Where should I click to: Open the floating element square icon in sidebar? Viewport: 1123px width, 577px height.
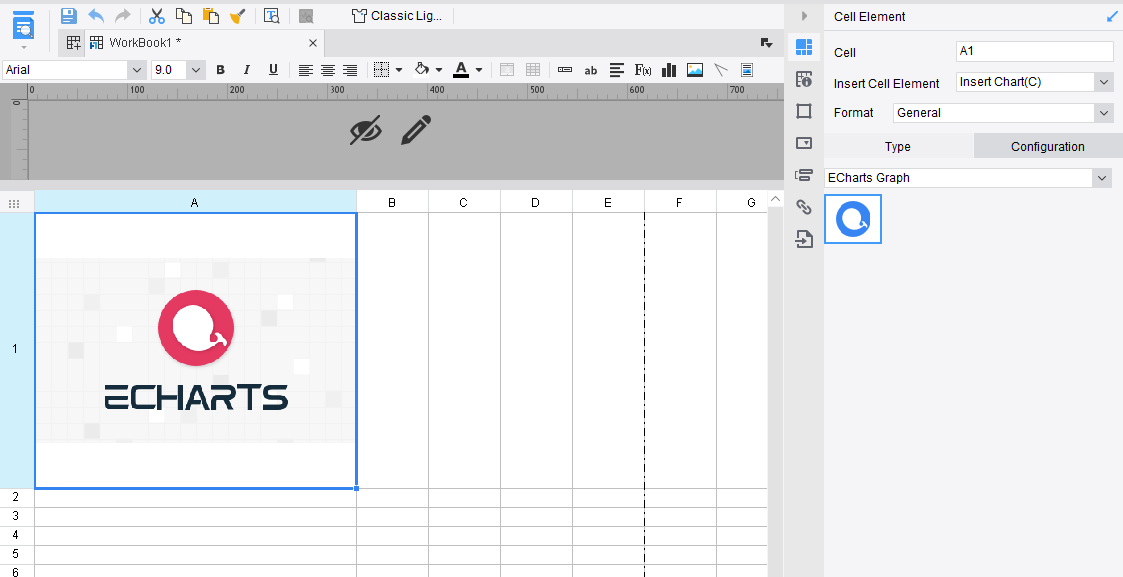804,111
